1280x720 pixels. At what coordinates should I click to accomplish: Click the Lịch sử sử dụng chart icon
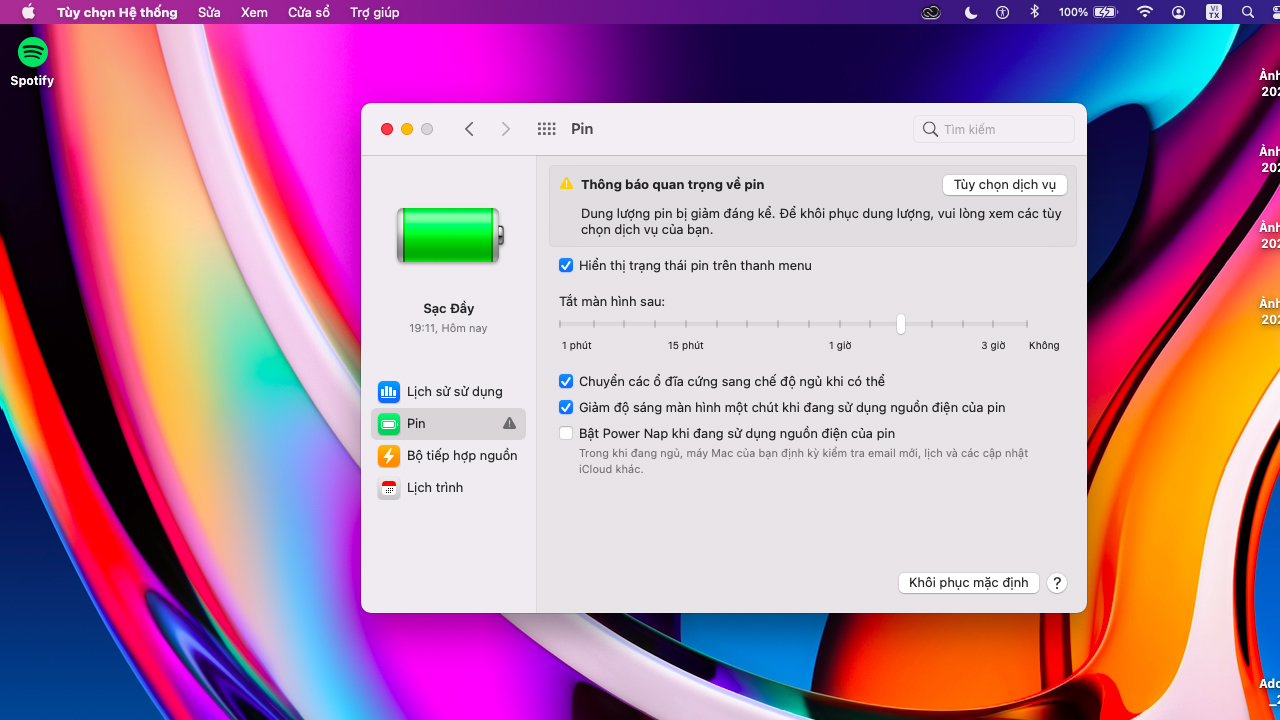(x=389, y=392)
